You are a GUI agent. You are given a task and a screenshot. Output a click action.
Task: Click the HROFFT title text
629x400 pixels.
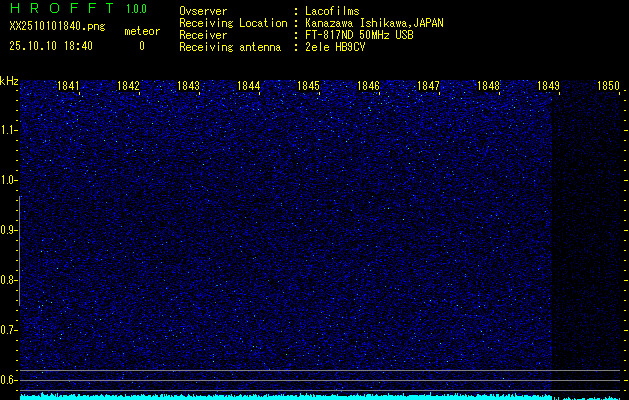coord(60,10)
